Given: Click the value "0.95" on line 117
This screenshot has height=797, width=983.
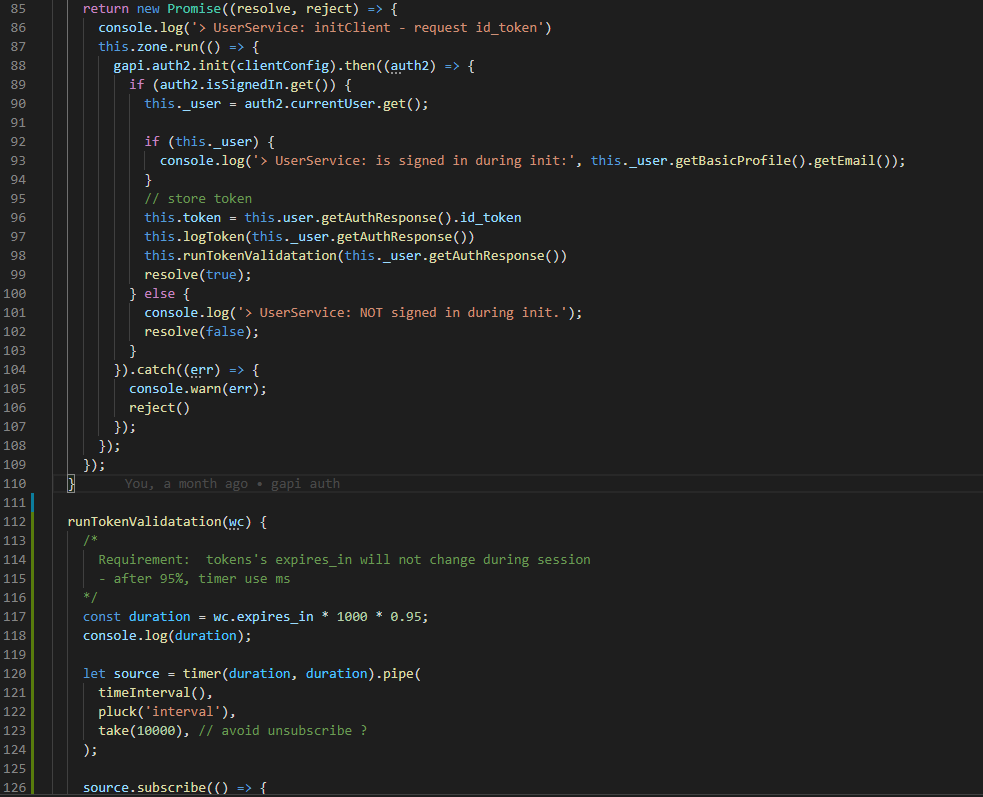Looking at the screenshot, I should point(406,616).
